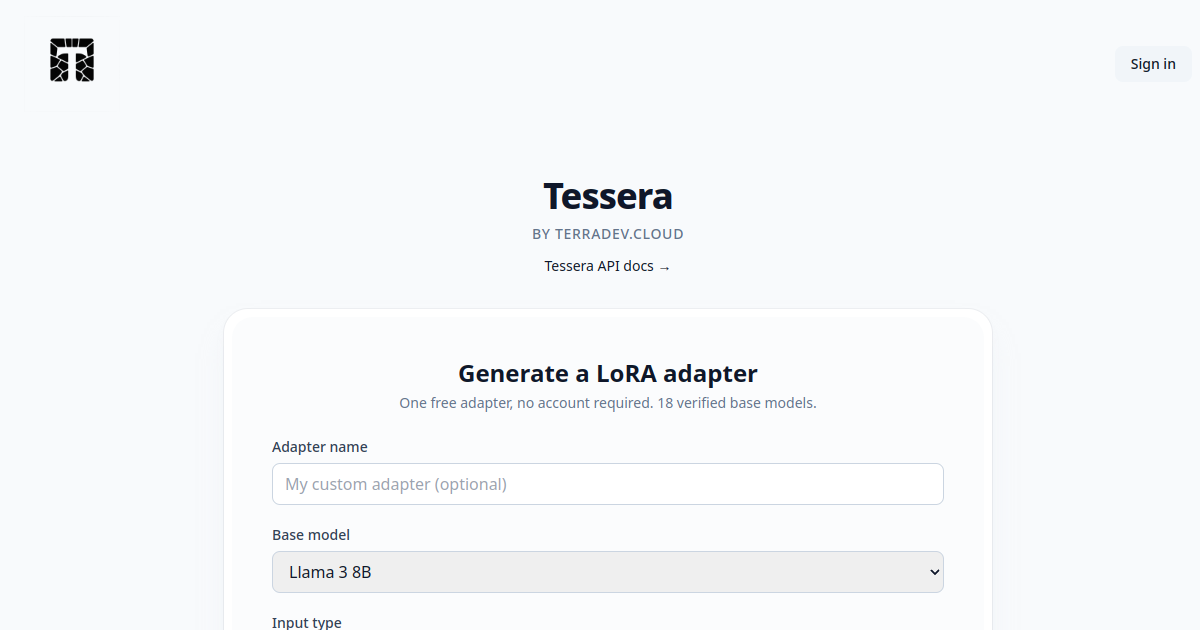
Task: Open the Tessera API docs link
Action: click(608, 266)
